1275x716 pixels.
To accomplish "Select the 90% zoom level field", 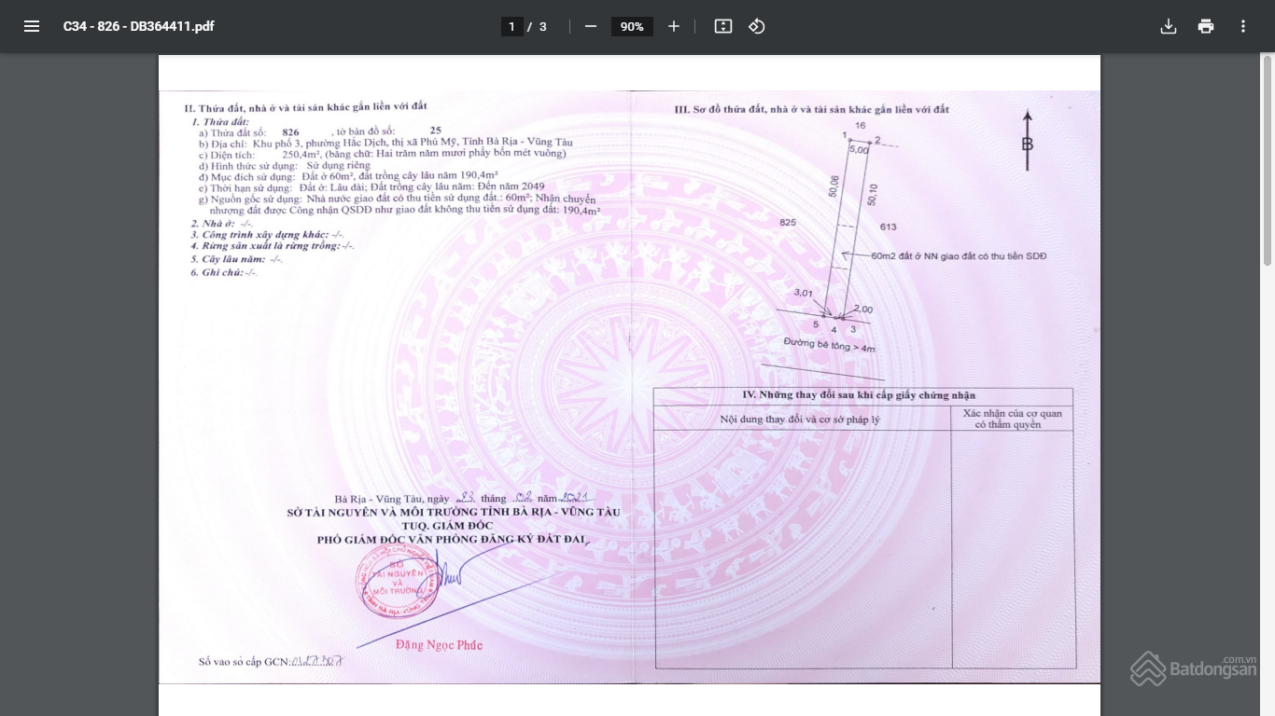I will [x=632, y=27].
